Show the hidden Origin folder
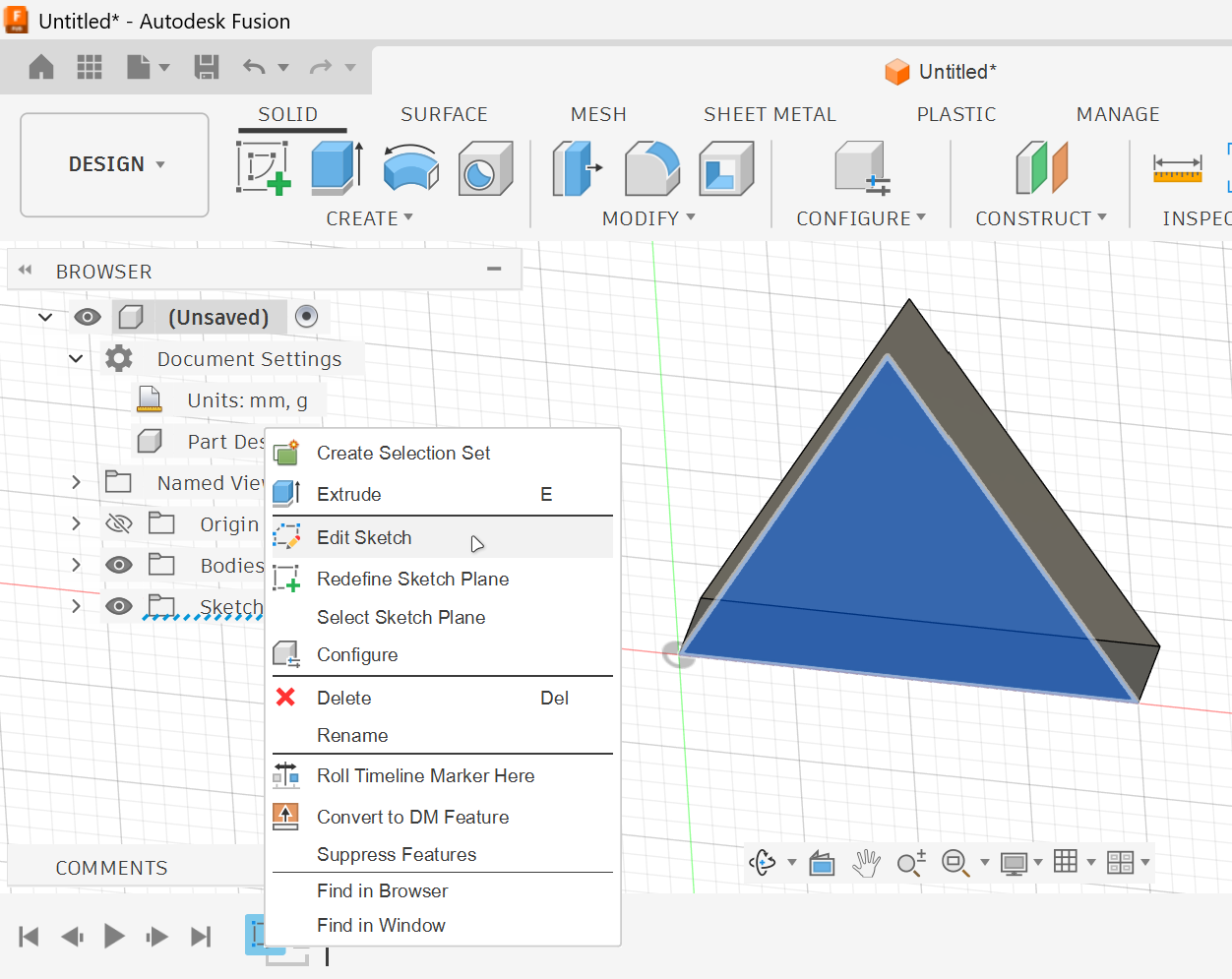This screenshot has height=979, width=1232. 119,523
